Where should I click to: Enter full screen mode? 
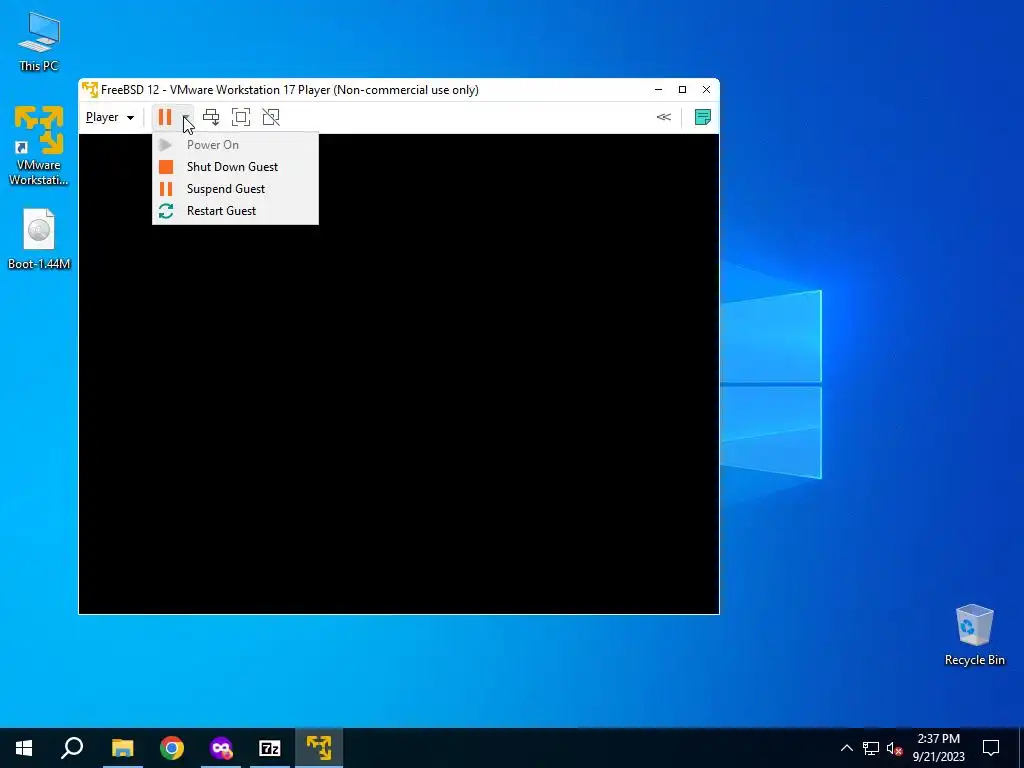point(241,117)
